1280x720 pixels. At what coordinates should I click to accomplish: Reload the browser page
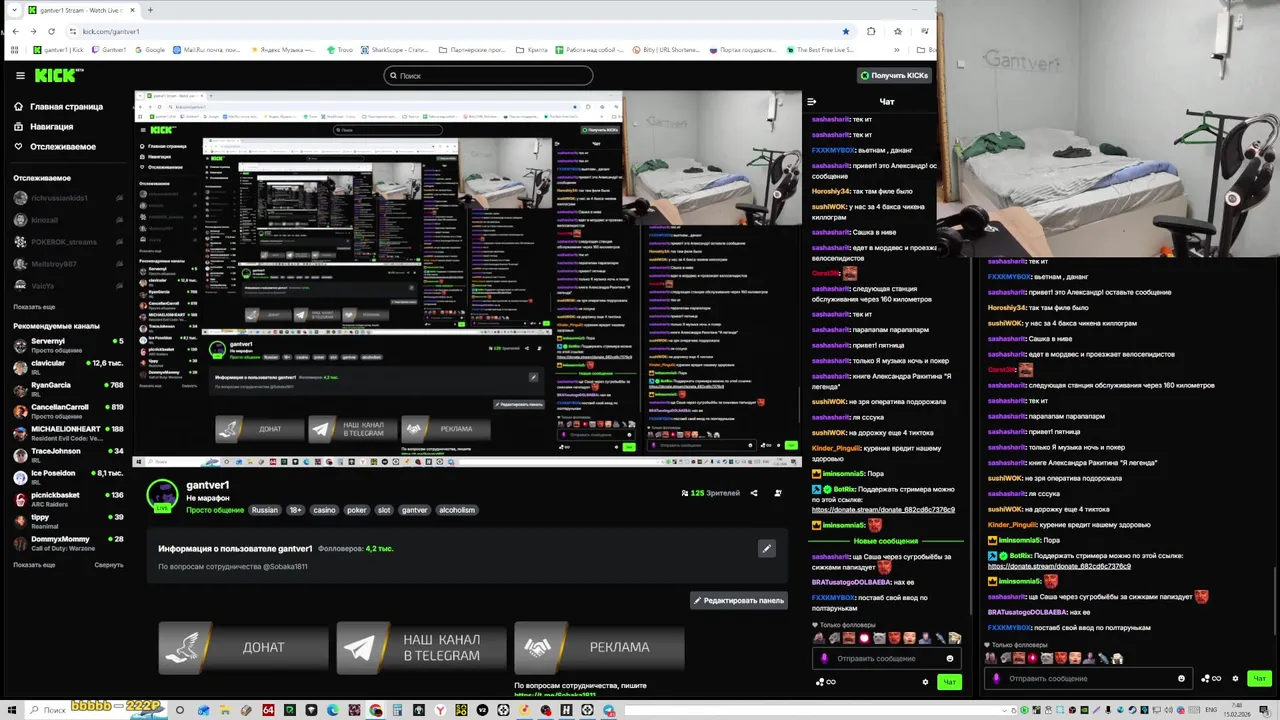[53, 31]
